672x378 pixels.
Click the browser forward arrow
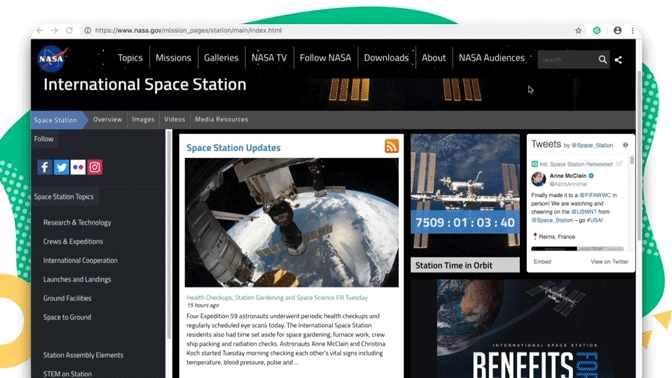pos(54,30)
